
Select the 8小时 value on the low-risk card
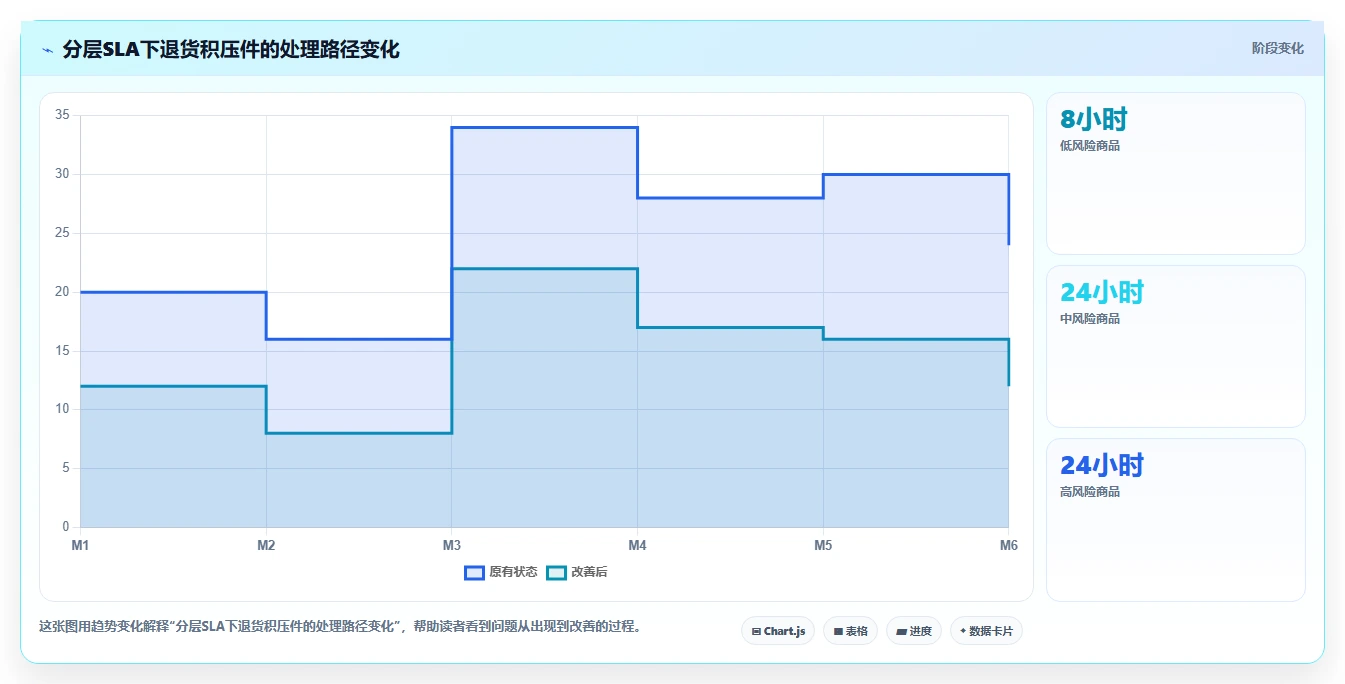click(x=1093, y=120)
